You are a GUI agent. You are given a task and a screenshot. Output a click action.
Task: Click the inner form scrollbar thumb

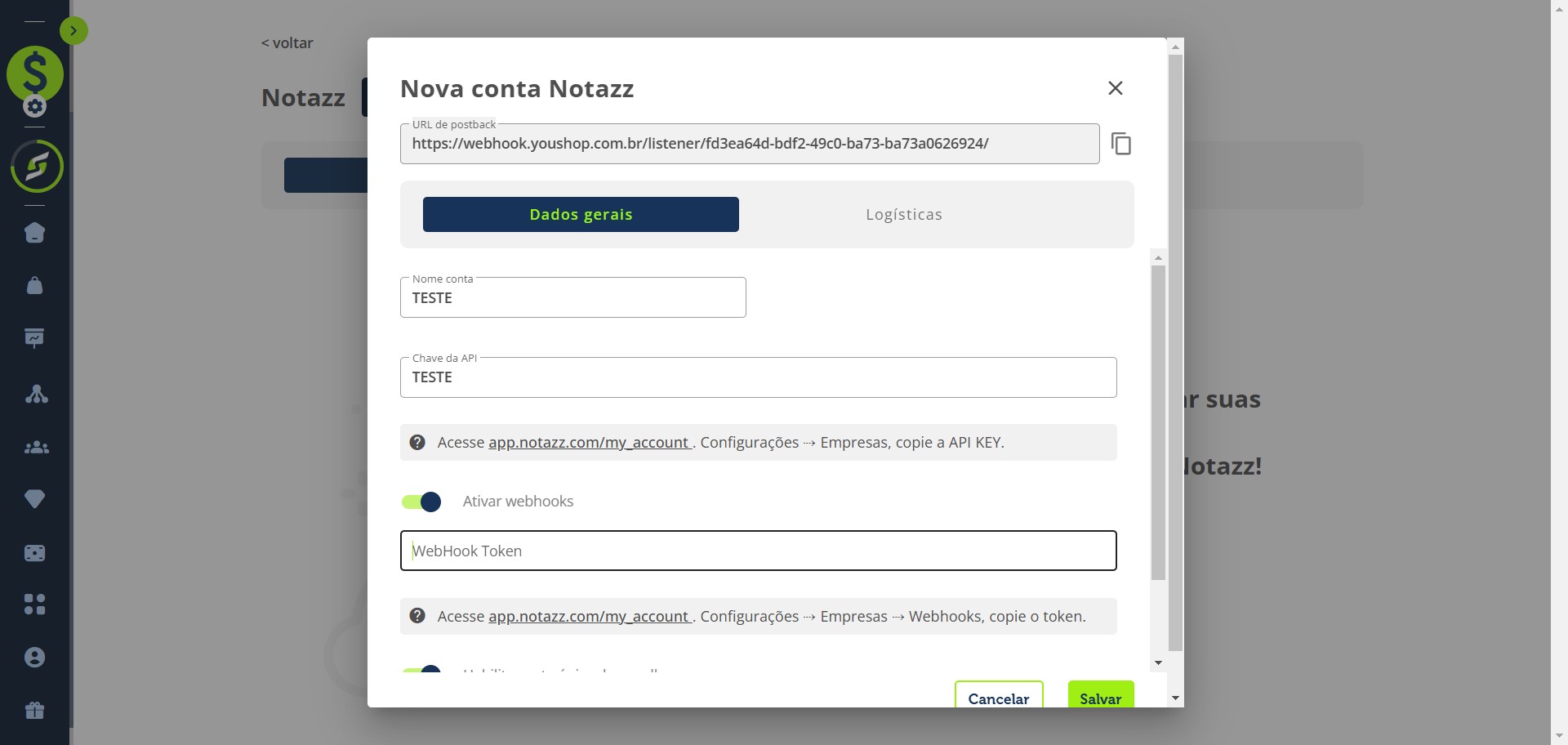(x=1158, y=422)
